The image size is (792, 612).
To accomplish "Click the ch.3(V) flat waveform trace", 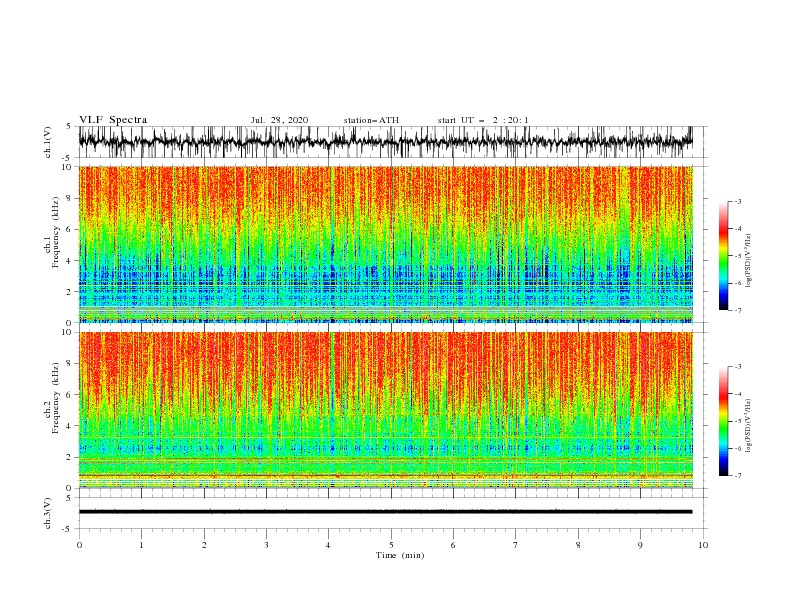I will click(x=386, y=512).
